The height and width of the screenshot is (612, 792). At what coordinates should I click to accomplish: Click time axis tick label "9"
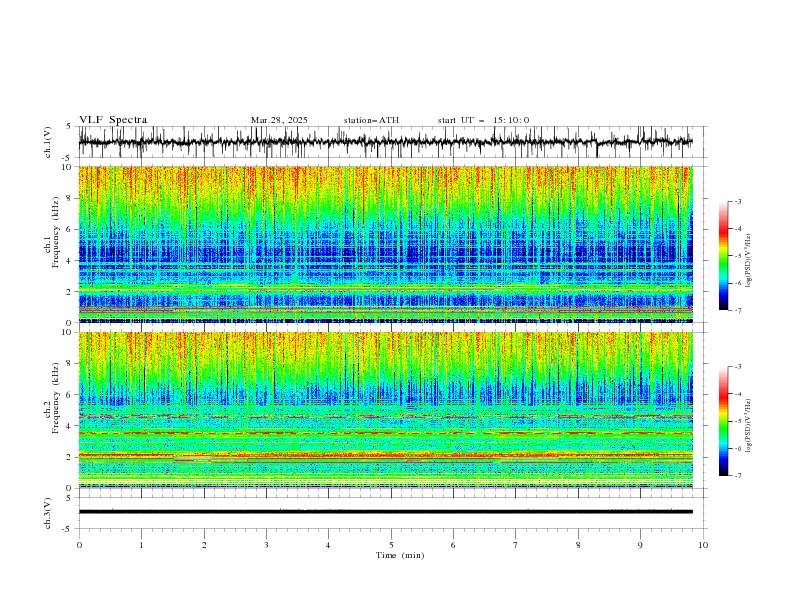pyautogui.click(x=640, y=545)
